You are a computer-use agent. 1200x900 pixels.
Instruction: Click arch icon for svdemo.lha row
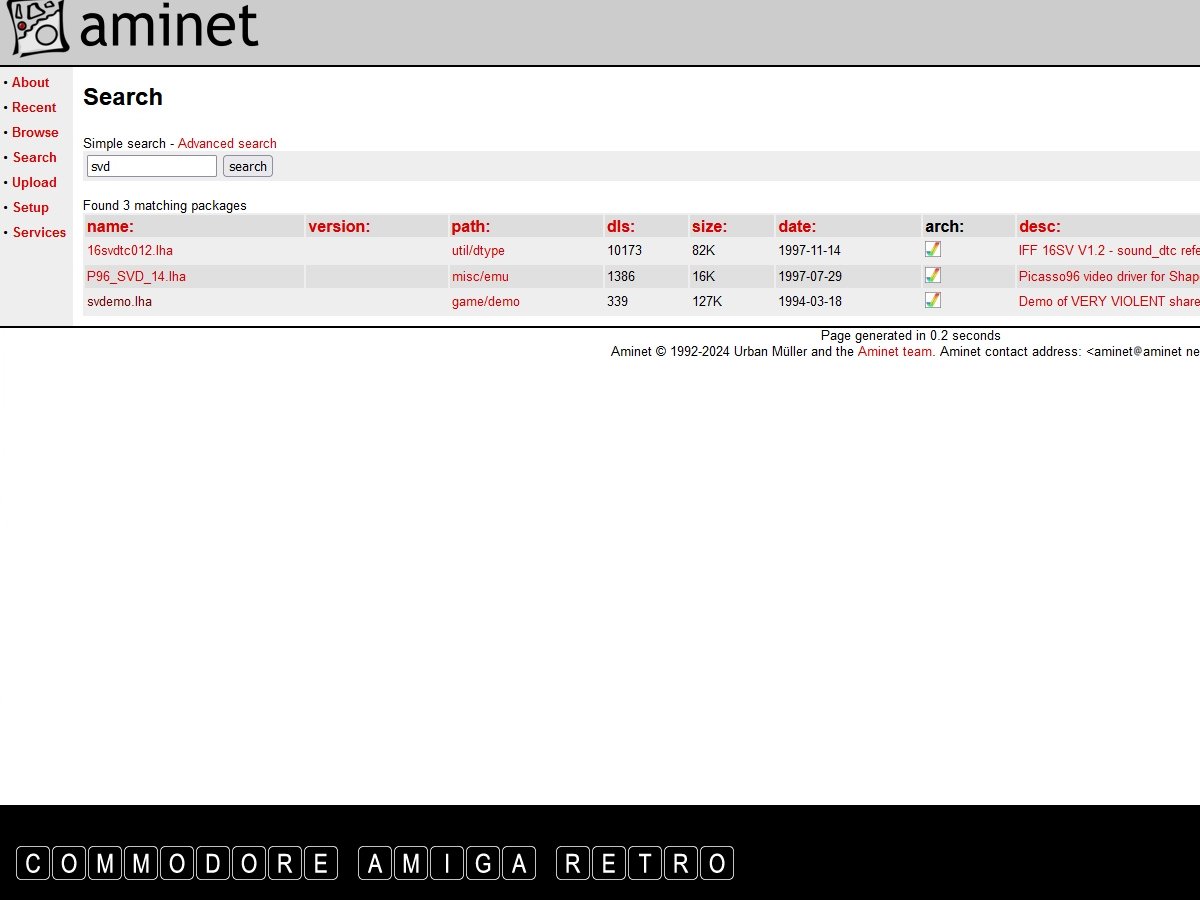click(x=933, y=300)
